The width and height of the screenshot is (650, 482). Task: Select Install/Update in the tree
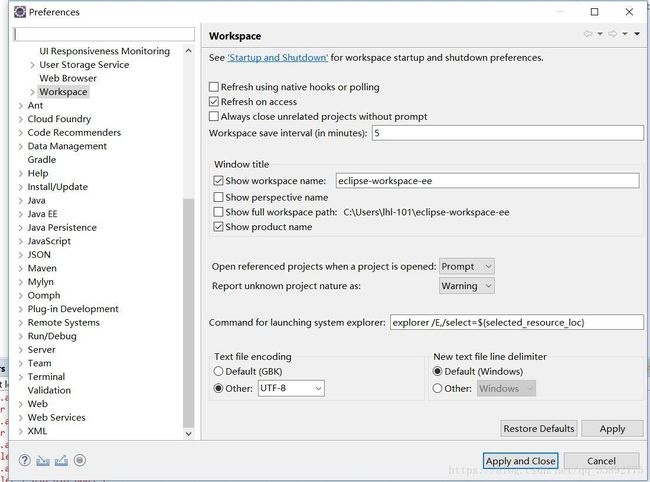pos(58,187)
